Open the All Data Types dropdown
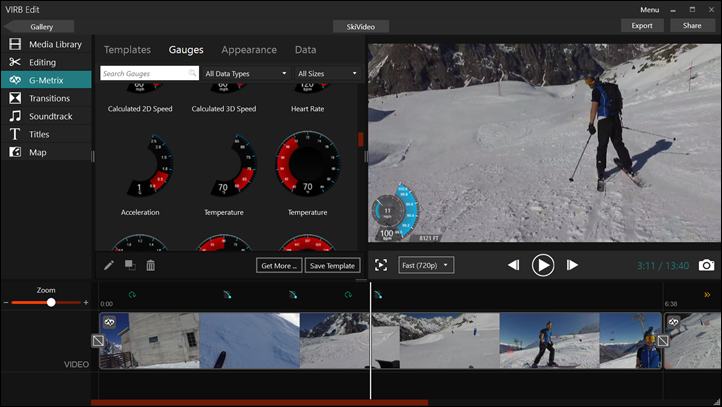Viewport: 722px width, 407px height. [x=245, y=73]
